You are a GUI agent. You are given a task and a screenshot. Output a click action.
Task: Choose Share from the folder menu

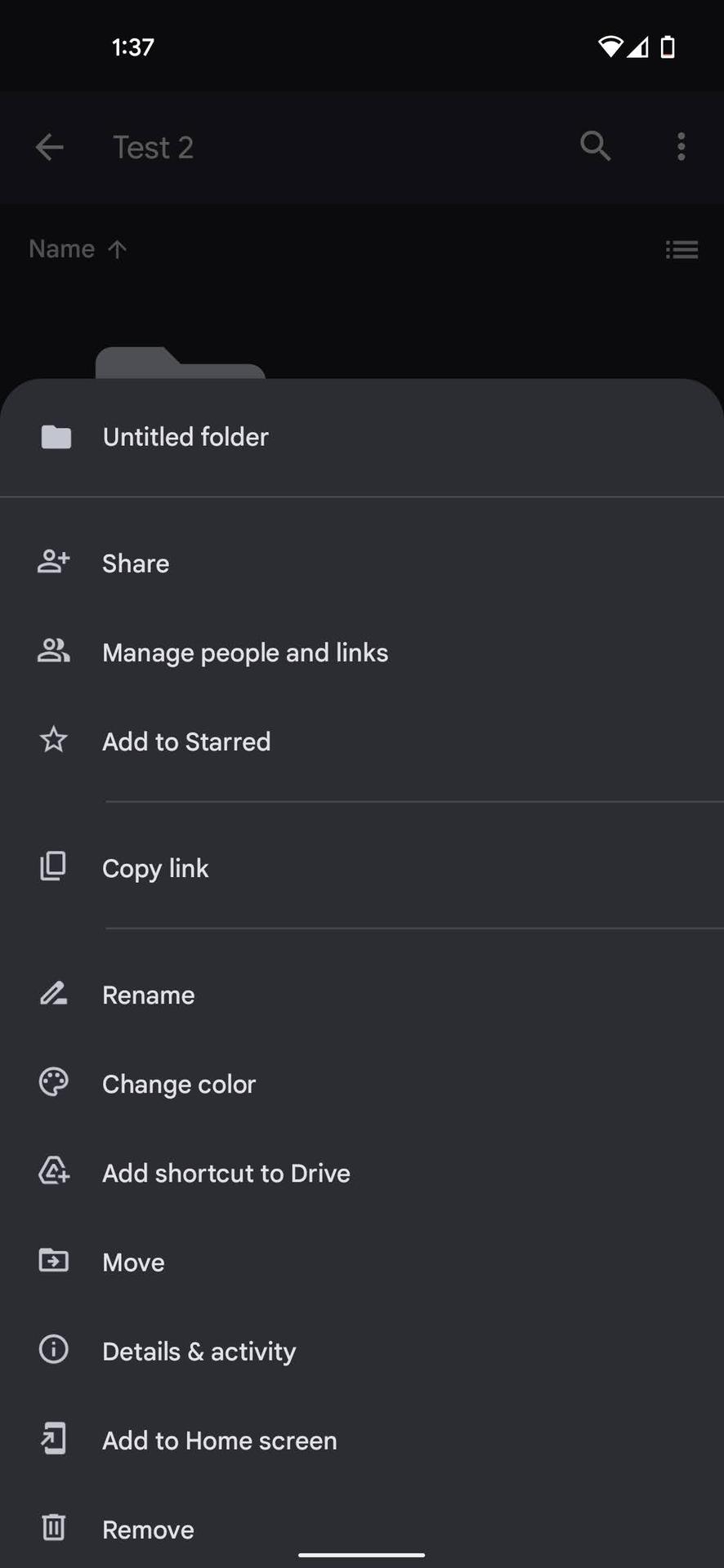click(x=136, y=563)
